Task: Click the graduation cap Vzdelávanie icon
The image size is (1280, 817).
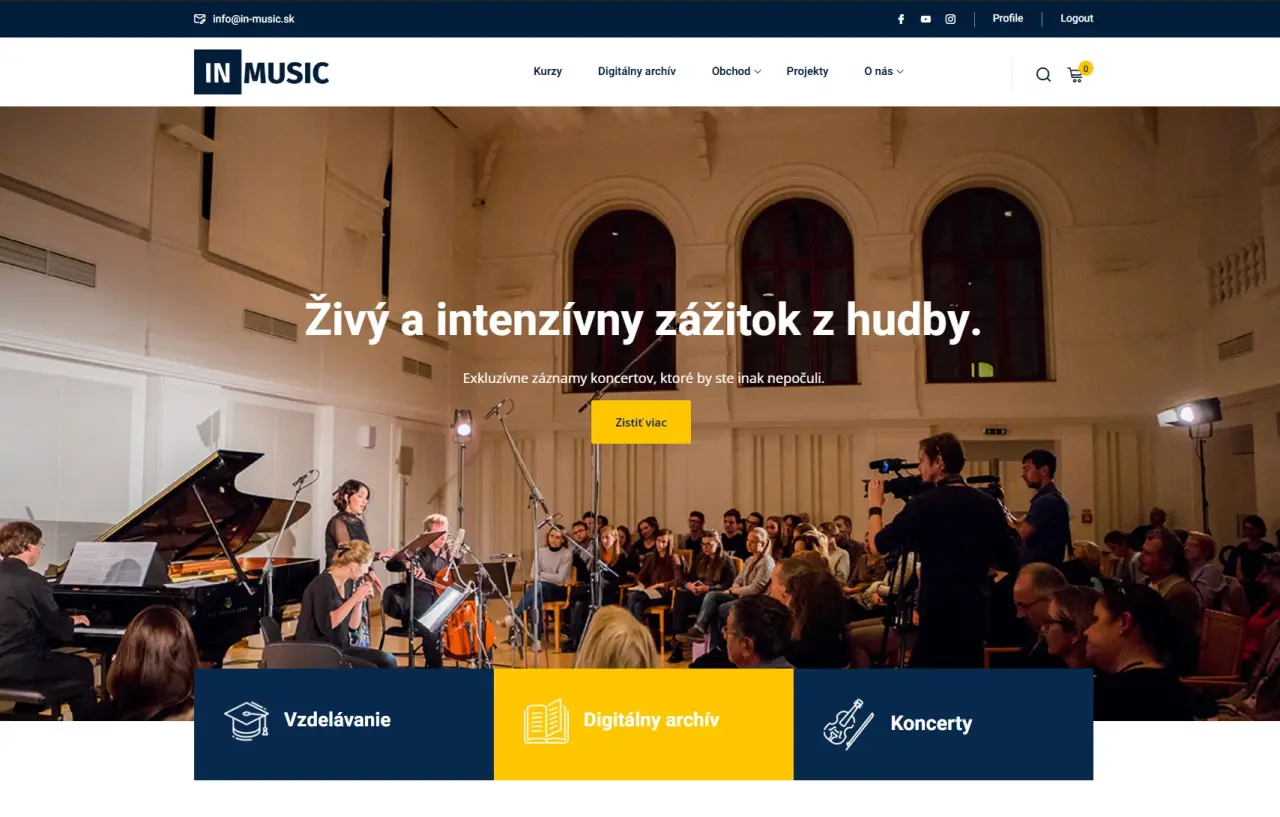Action: [246, 720]
